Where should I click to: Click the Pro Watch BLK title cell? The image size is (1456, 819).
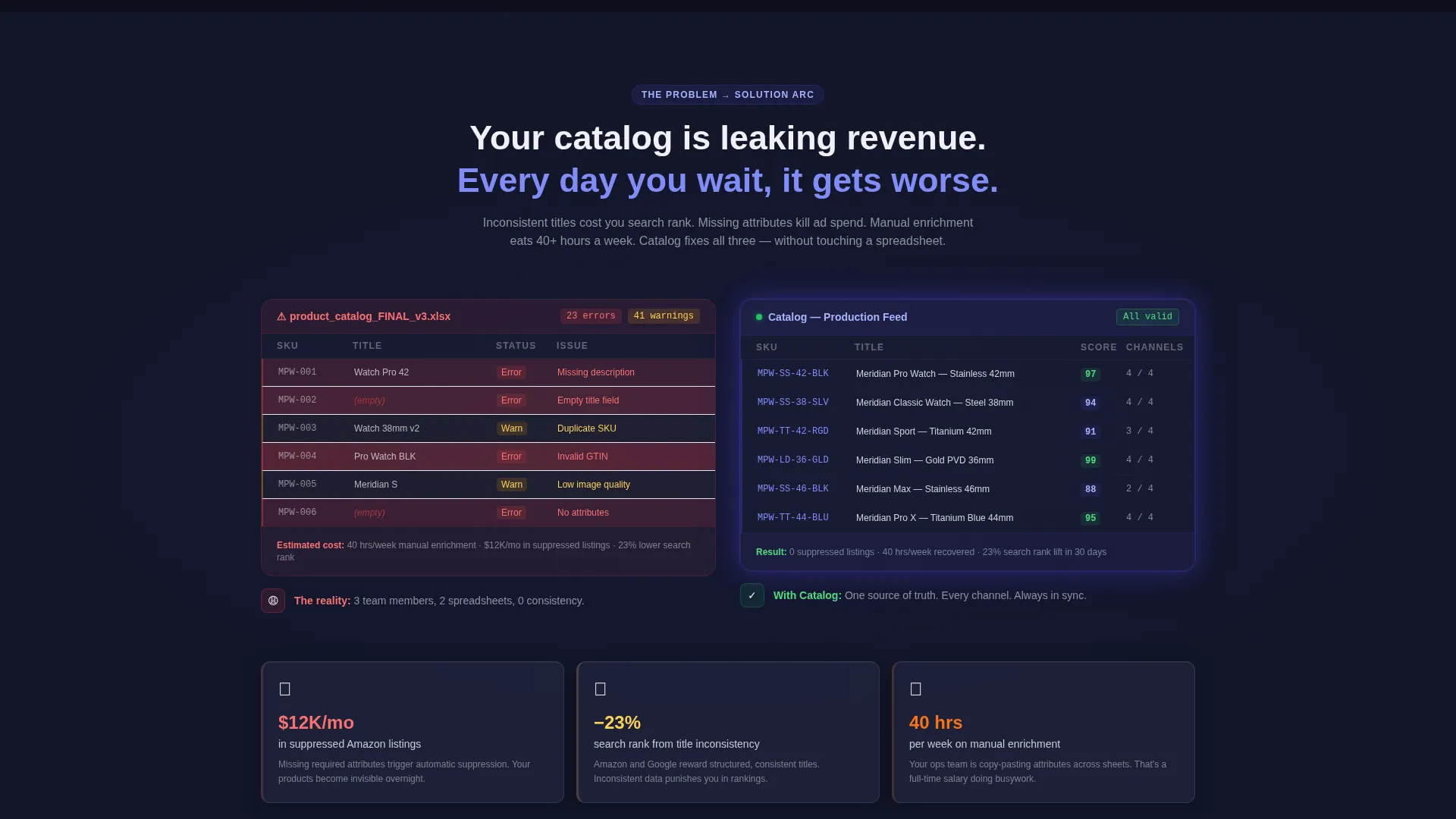(x=384, y=457)
